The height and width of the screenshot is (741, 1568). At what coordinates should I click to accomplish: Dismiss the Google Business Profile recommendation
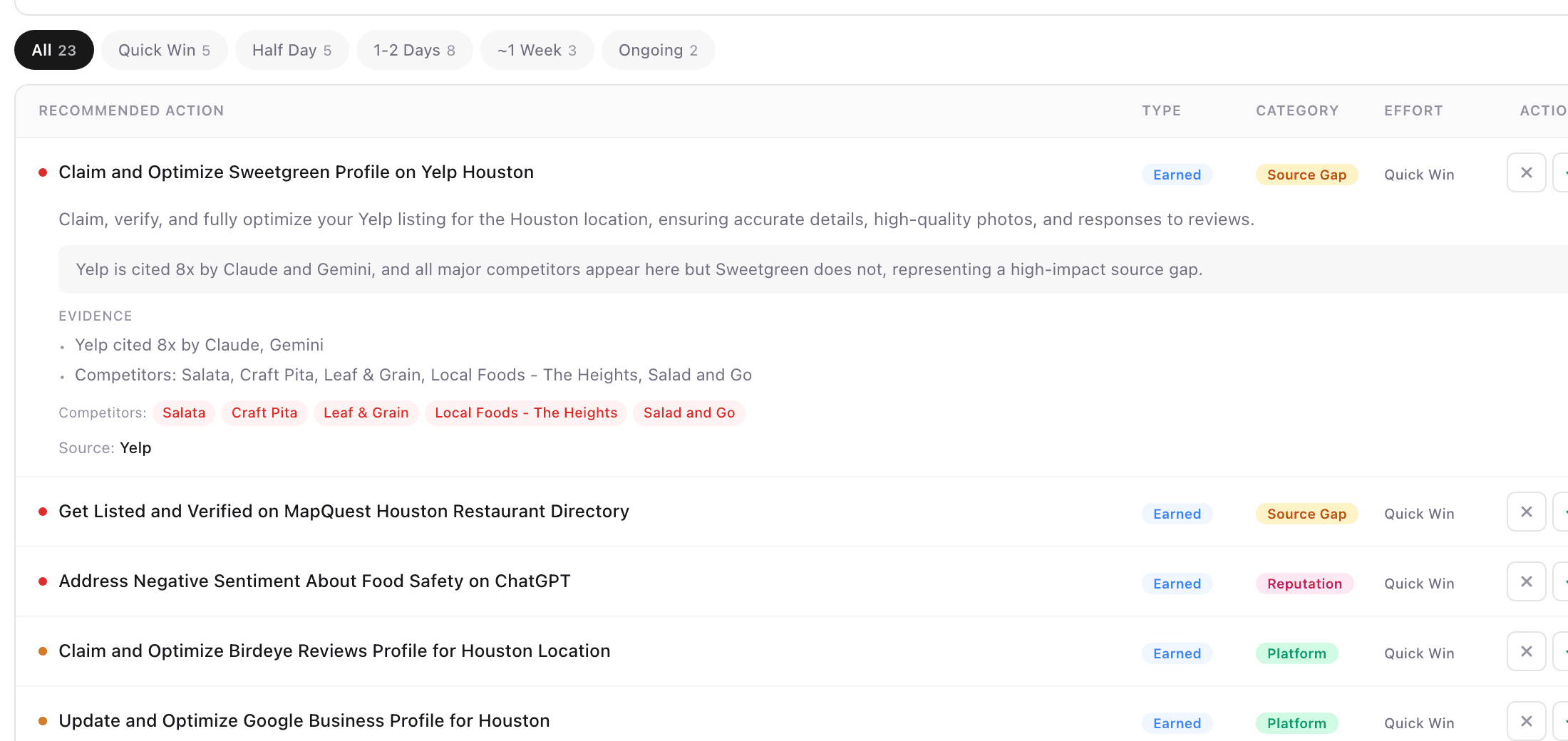[x=1526, y=721]
